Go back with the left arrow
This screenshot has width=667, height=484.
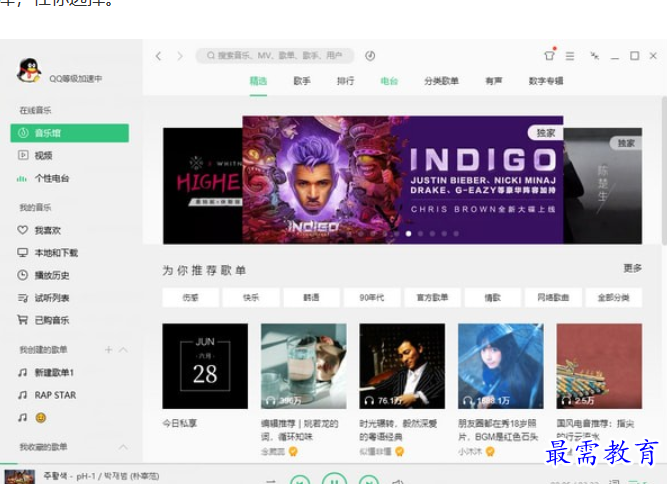click(x=159, y=56)
